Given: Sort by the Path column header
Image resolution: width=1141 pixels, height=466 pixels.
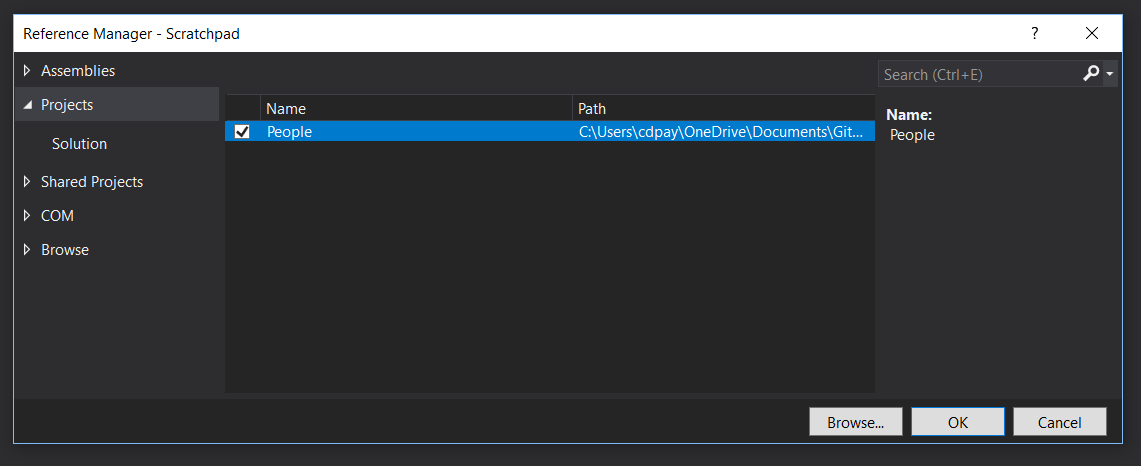Looking at the screenshot, I should [x=723, y=108].
